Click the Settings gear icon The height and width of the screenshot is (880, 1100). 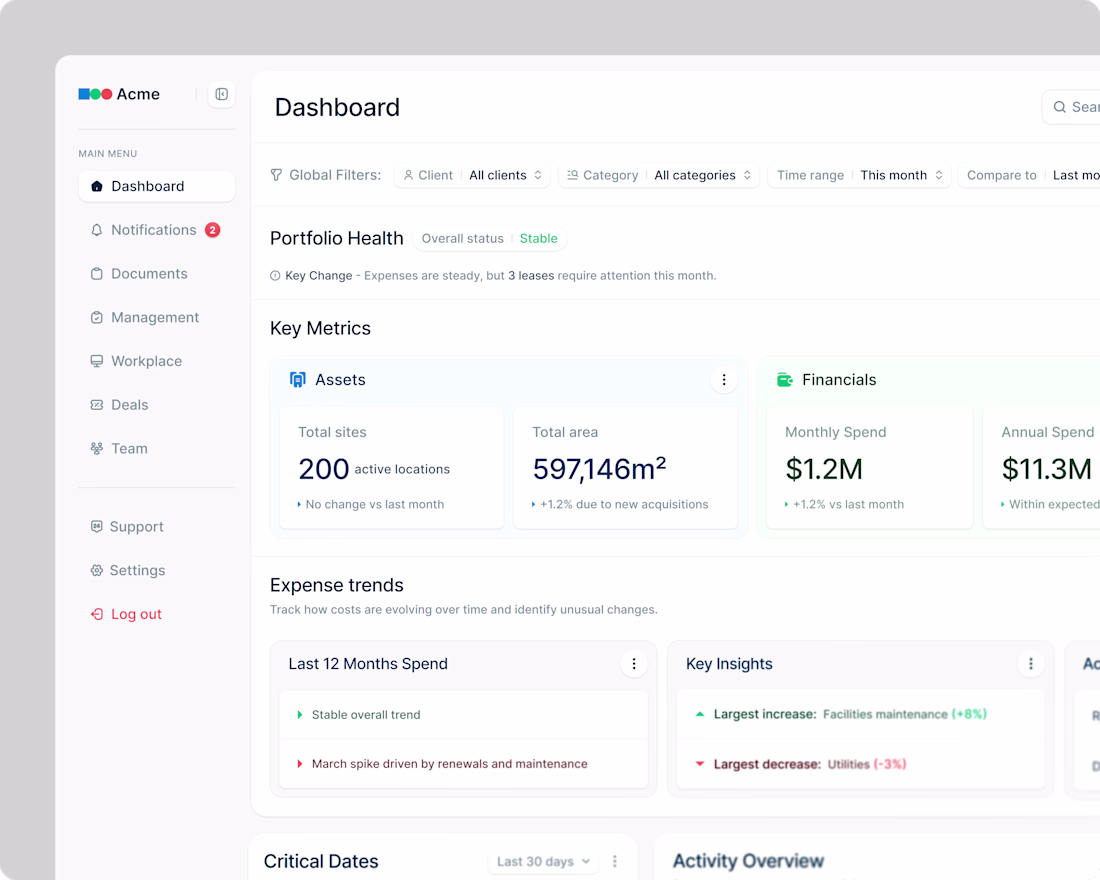point(97,571)
